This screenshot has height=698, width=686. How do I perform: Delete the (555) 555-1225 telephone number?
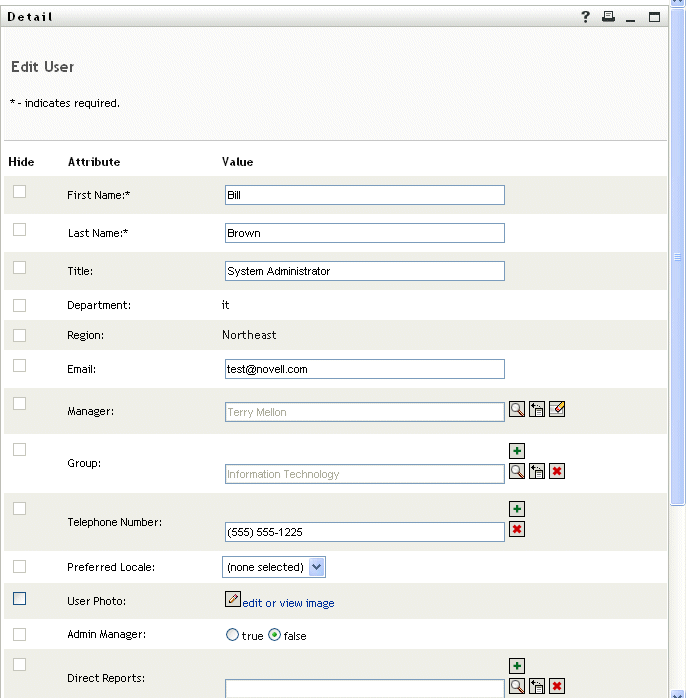517,529
